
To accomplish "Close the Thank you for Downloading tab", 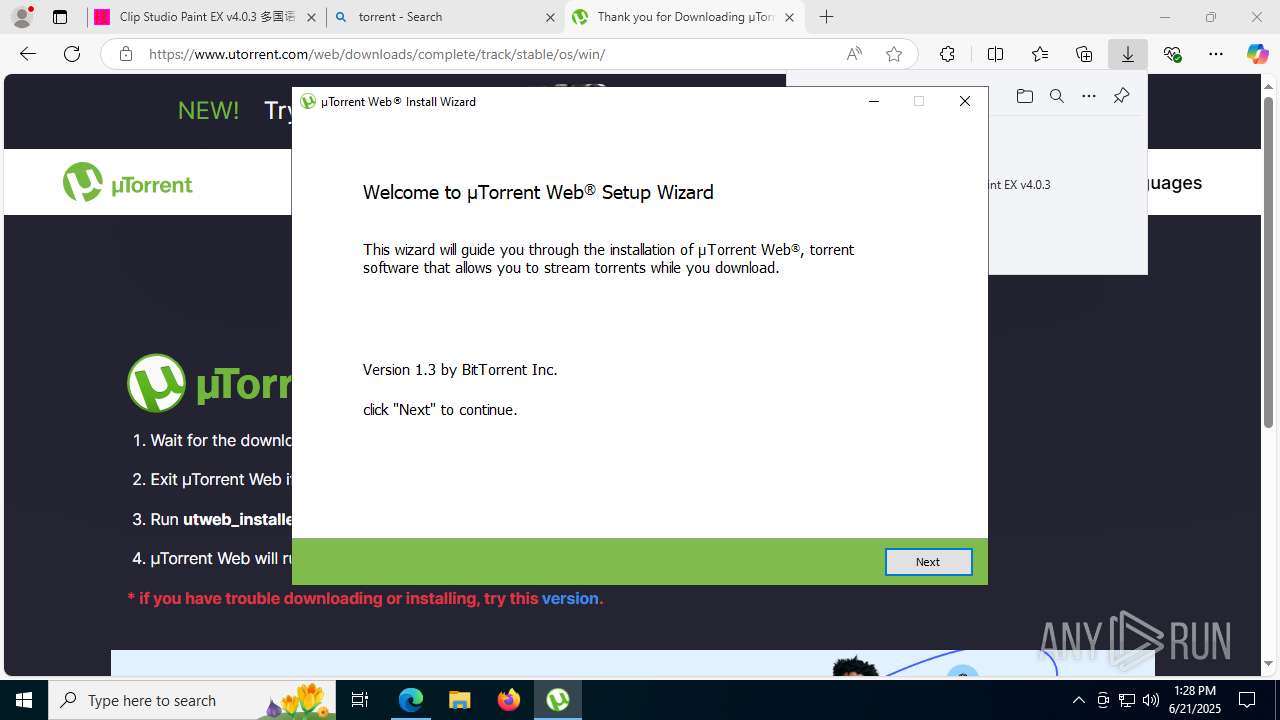I will coord(790,17).
